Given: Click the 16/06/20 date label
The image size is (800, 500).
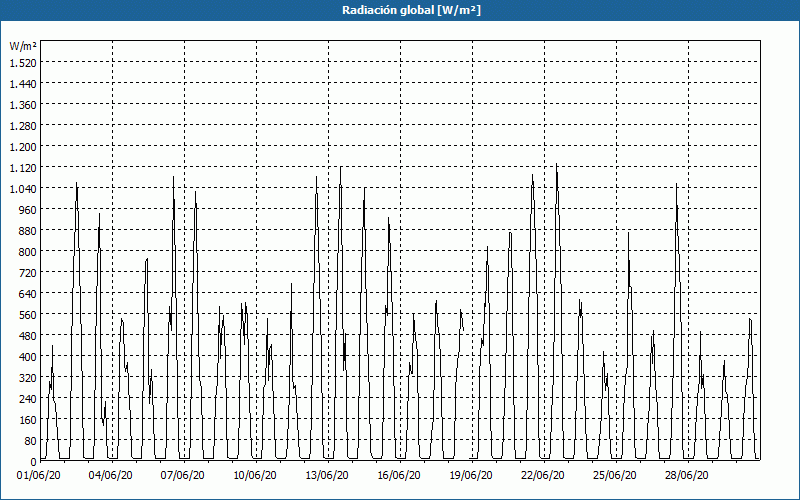Looking at the screenshot, I should pyautogui.click(x=399, y=475).
